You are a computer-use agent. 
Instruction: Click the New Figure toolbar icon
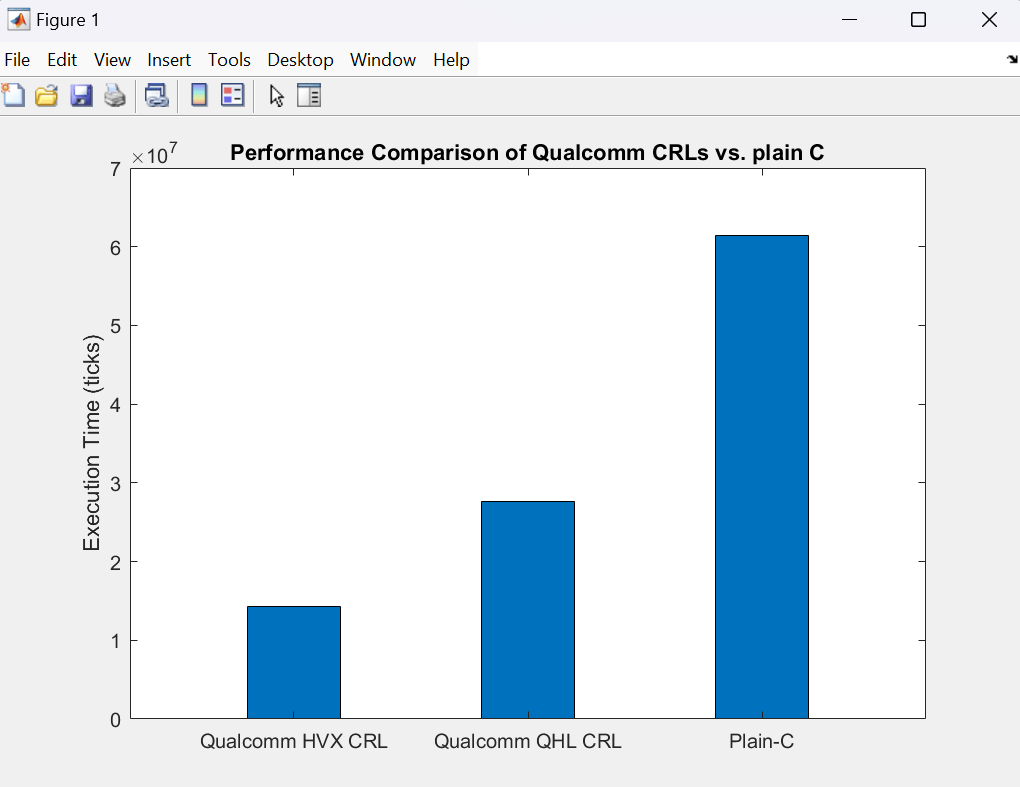(x=13, y=95)
